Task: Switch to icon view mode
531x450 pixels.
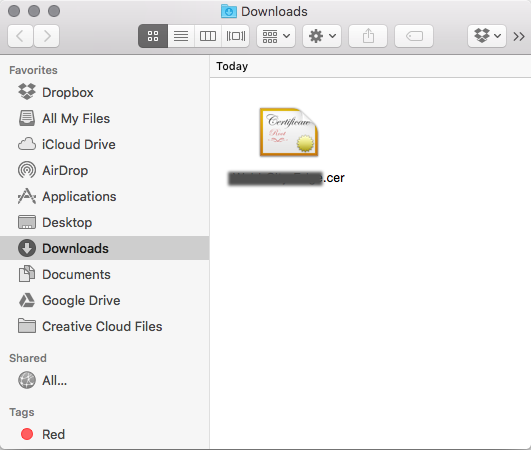Action: click(153, 36)
